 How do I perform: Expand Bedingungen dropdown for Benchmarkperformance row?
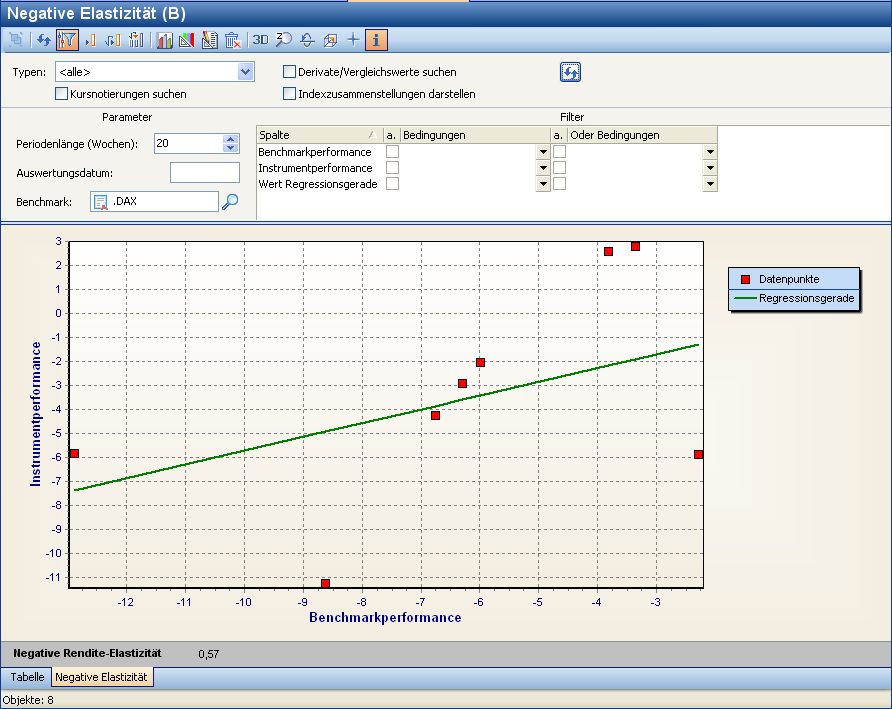(x=543, y=152)
